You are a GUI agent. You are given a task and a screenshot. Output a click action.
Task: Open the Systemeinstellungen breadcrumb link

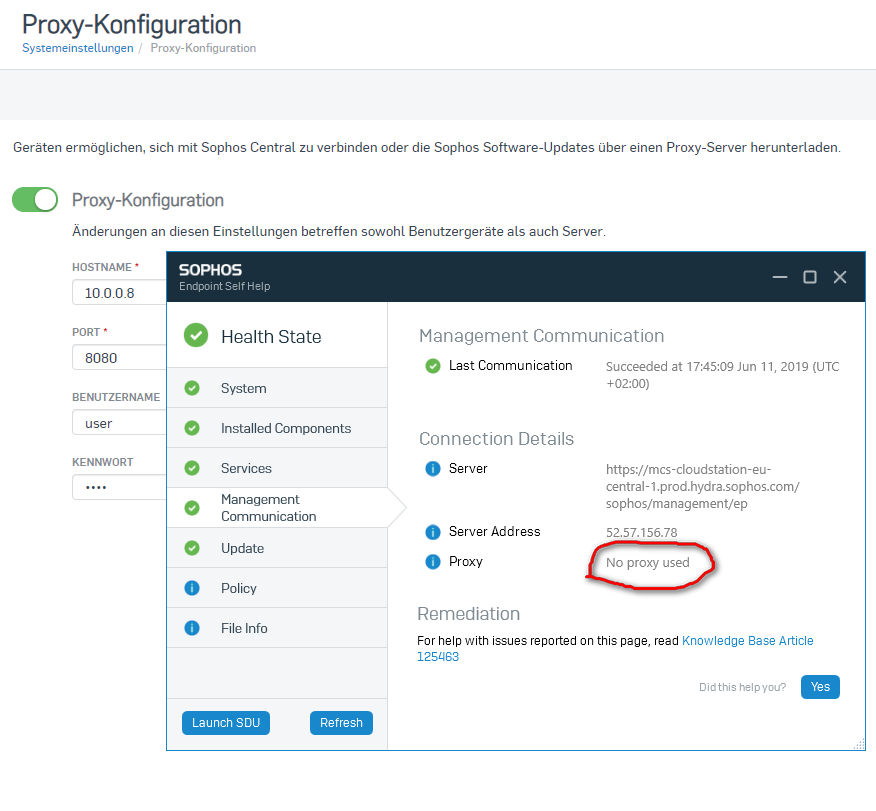coord(78,48)
